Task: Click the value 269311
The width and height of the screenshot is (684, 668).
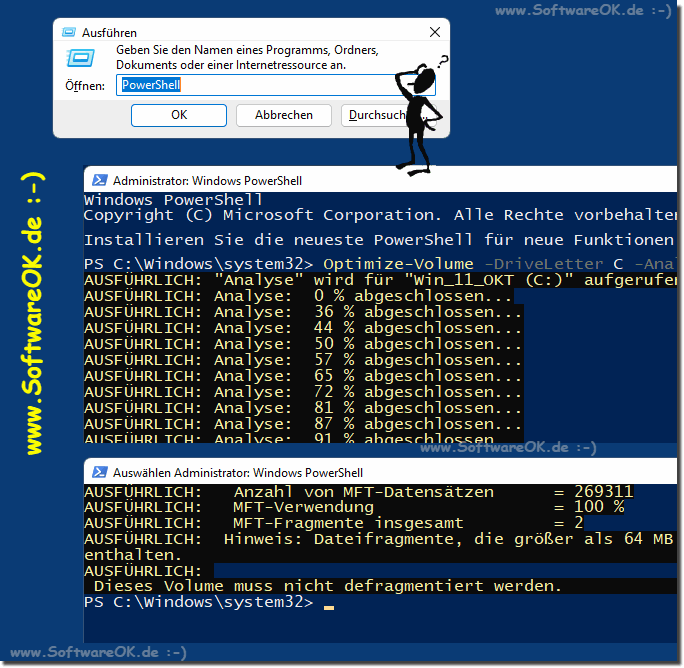Action: tap(604, 492)
